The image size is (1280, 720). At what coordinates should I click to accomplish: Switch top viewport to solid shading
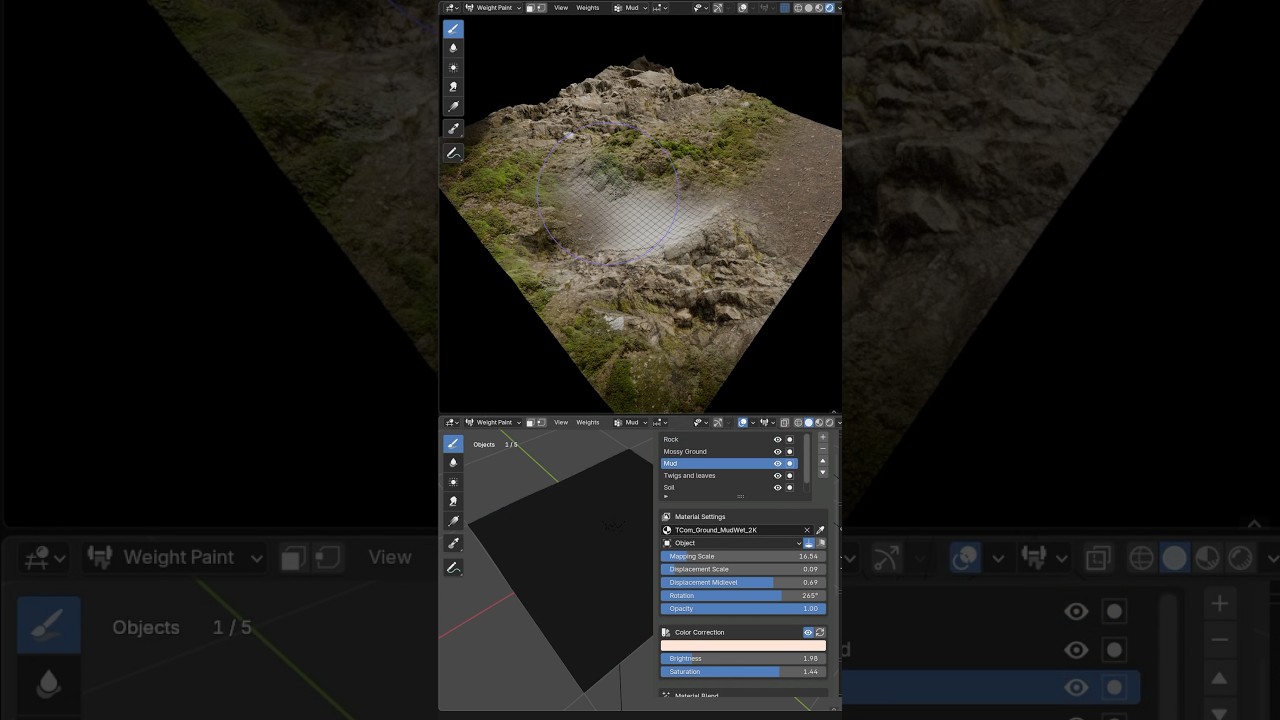pos(808,7)
